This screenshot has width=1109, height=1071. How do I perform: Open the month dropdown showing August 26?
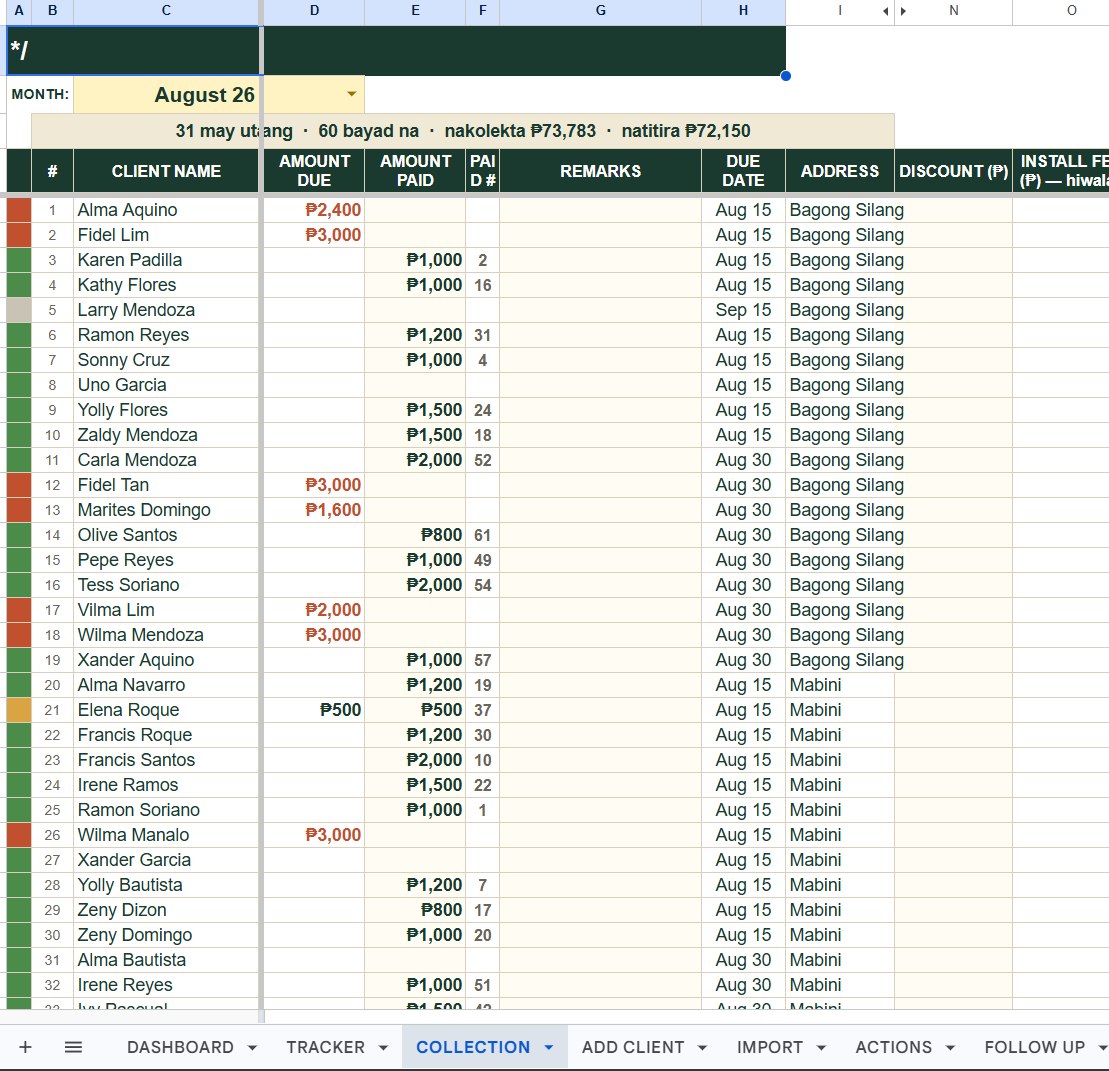352,94
